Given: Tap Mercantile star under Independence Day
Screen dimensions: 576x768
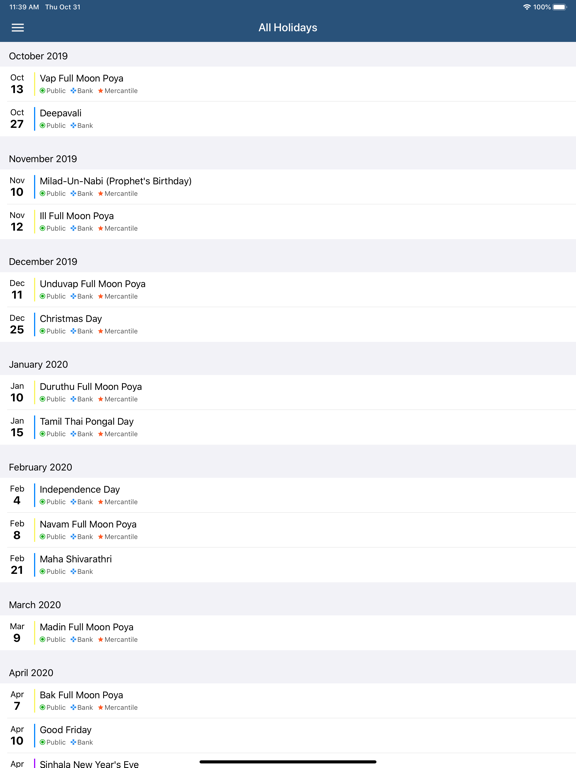Looking at the screenshot, I should coord(100,502).
